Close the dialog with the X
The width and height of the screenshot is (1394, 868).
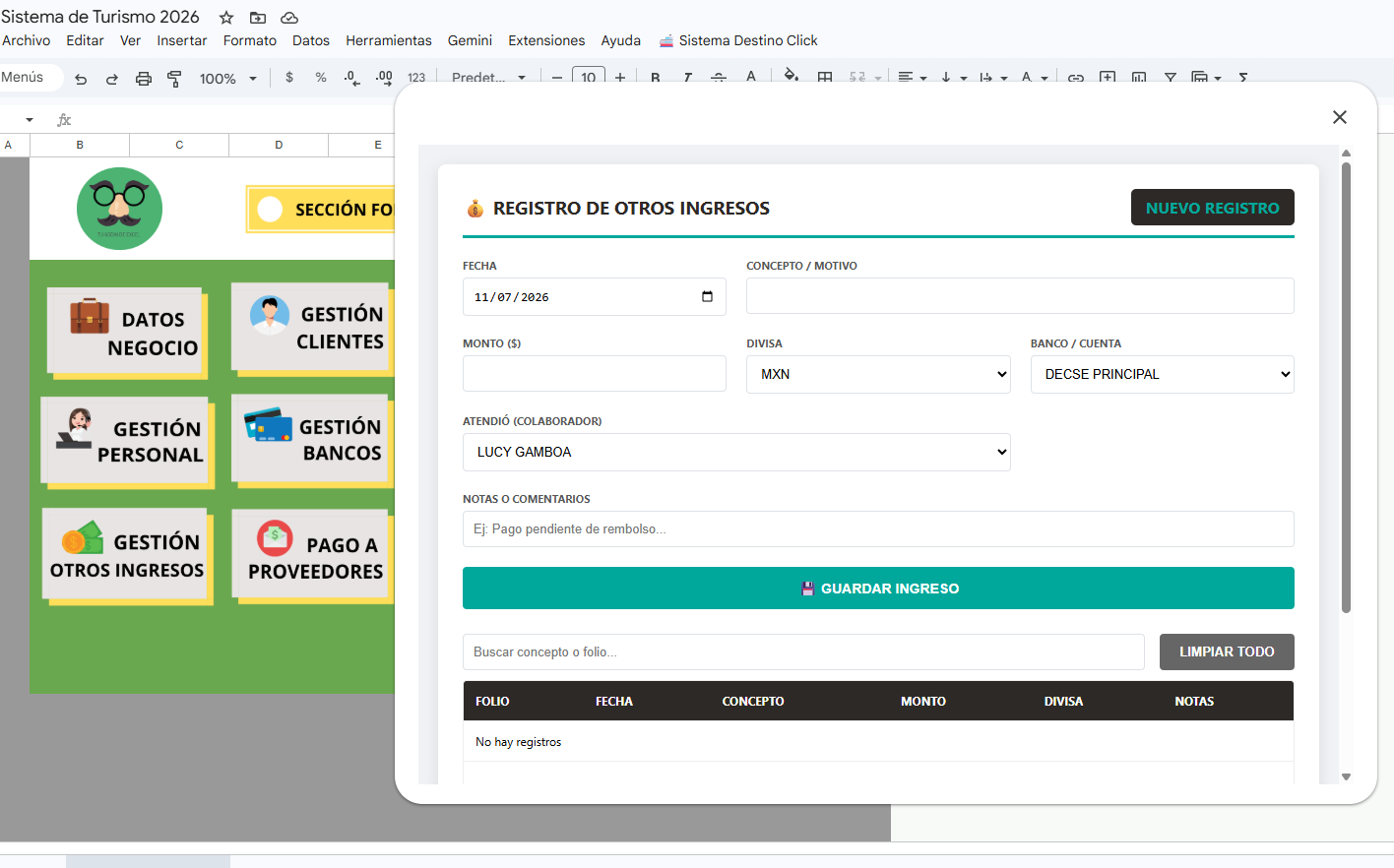[1340, 117]
